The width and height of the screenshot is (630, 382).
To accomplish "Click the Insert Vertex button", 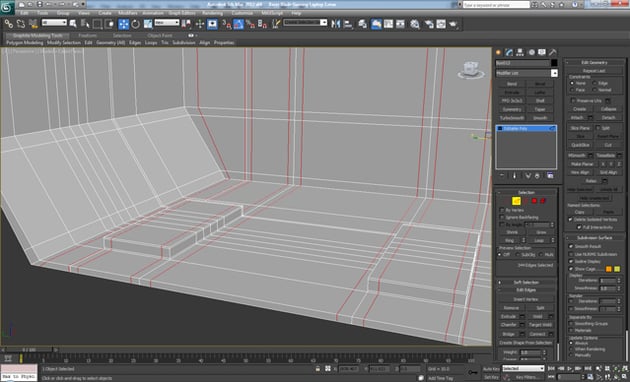I will tap(526, 299).
